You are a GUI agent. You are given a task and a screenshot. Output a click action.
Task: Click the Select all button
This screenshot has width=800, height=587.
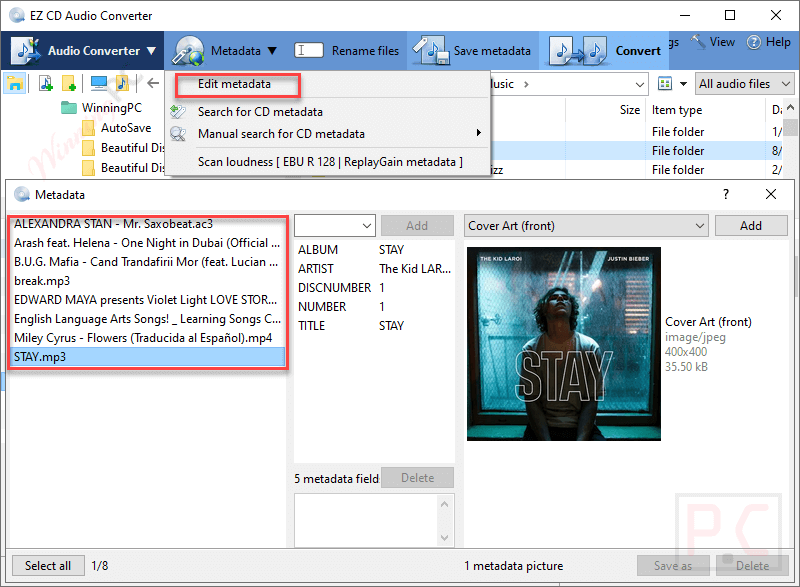48,566
